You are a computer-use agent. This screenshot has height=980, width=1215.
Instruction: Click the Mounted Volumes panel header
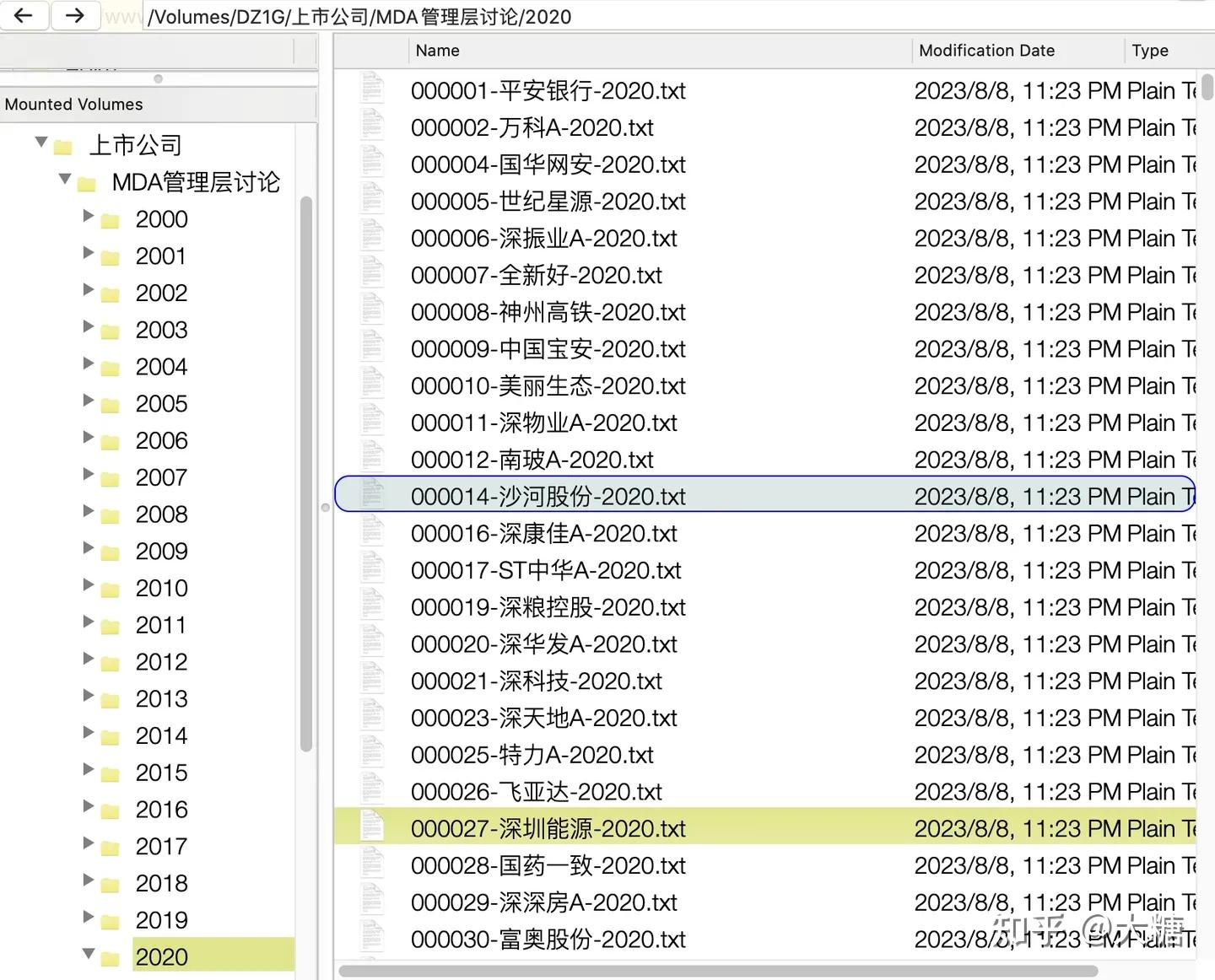coord(159,105)
